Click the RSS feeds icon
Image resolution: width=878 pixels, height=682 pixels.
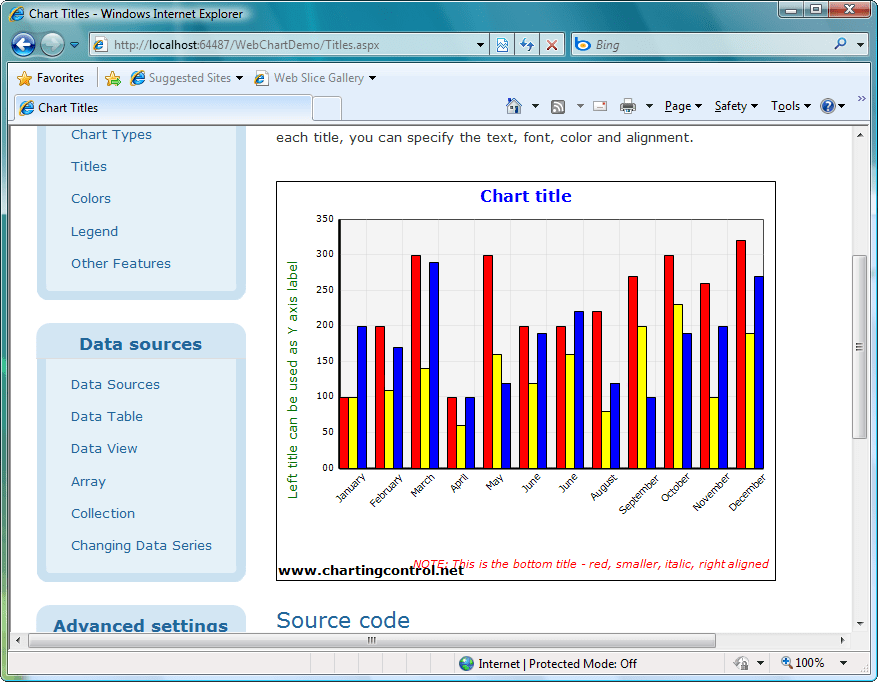pyautogui.click(x=556, y=105)
